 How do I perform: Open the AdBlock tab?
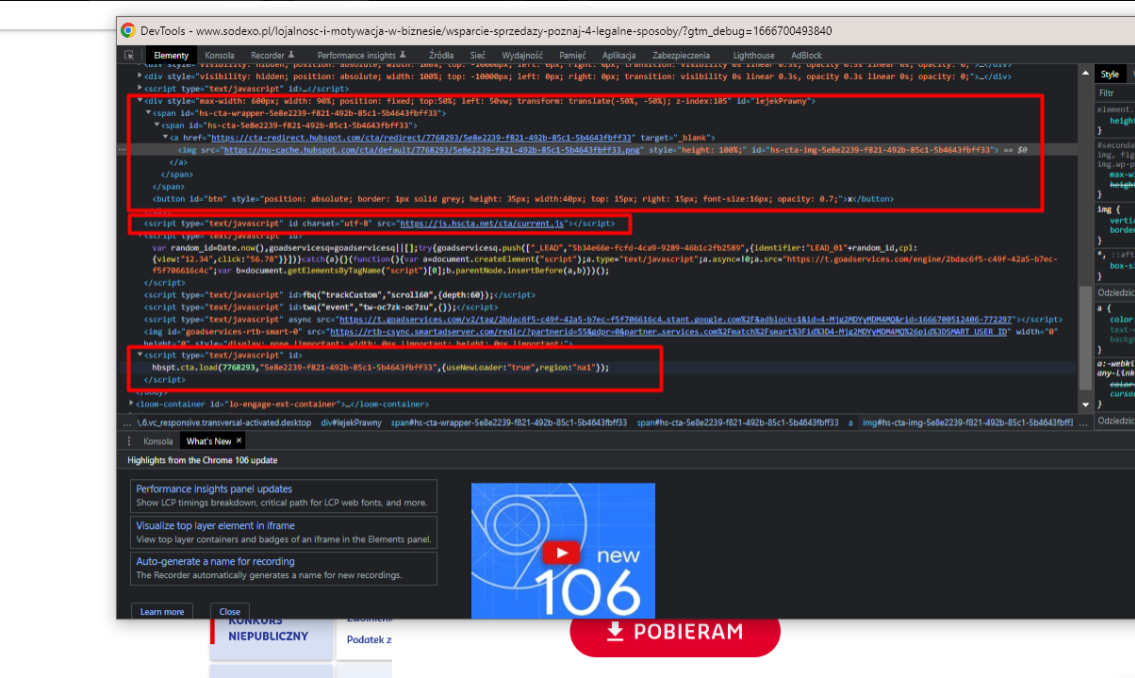pyautogui.click(x=806, y=55)
